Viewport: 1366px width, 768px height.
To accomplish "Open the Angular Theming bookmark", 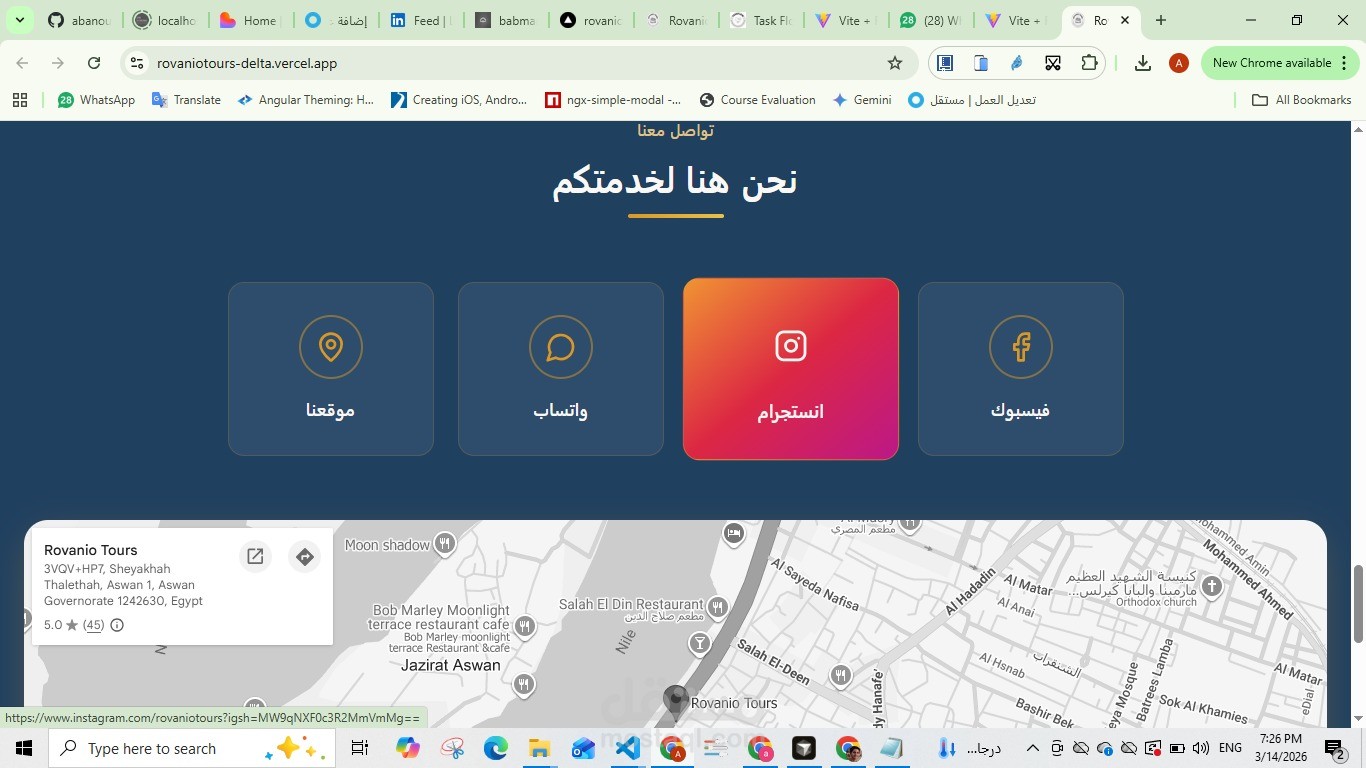I will click(x=305, y=100).
